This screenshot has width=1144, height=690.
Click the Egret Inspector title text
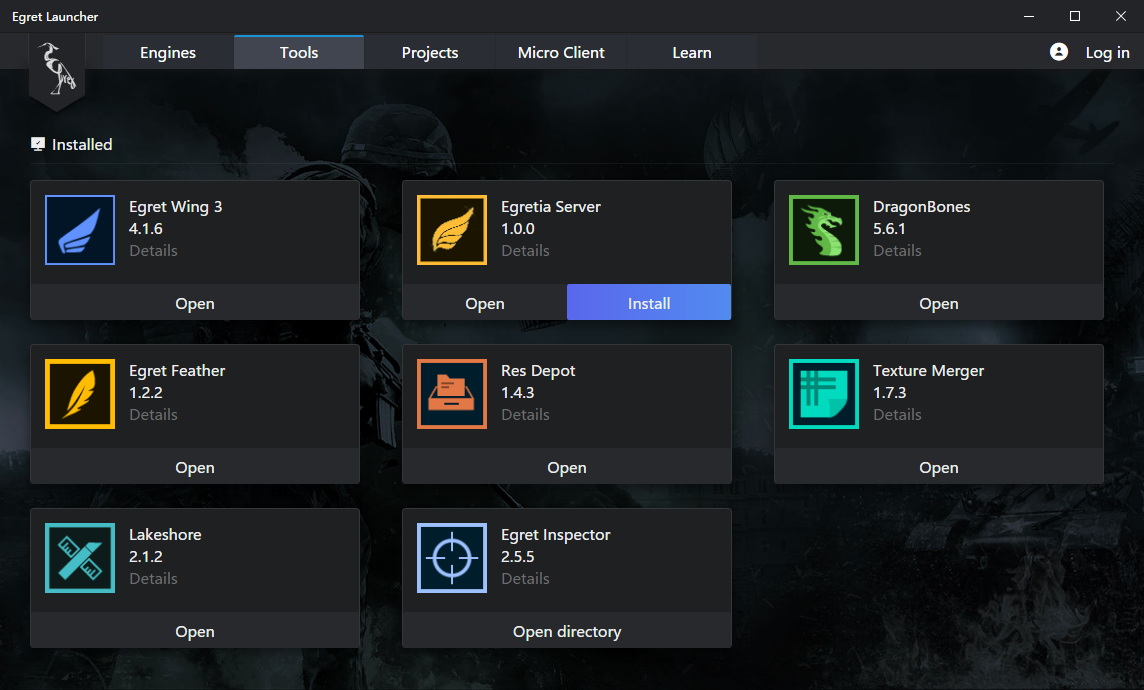556,535
